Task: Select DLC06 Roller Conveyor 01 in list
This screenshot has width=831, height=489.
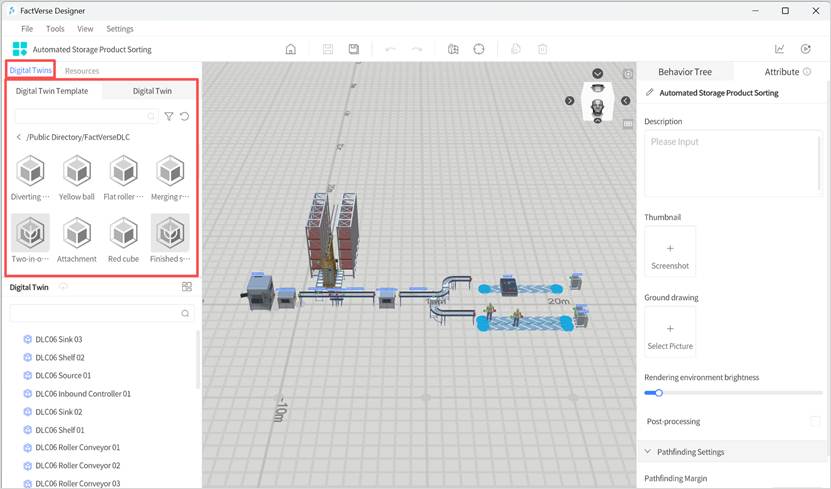Action: coord(77,447)
